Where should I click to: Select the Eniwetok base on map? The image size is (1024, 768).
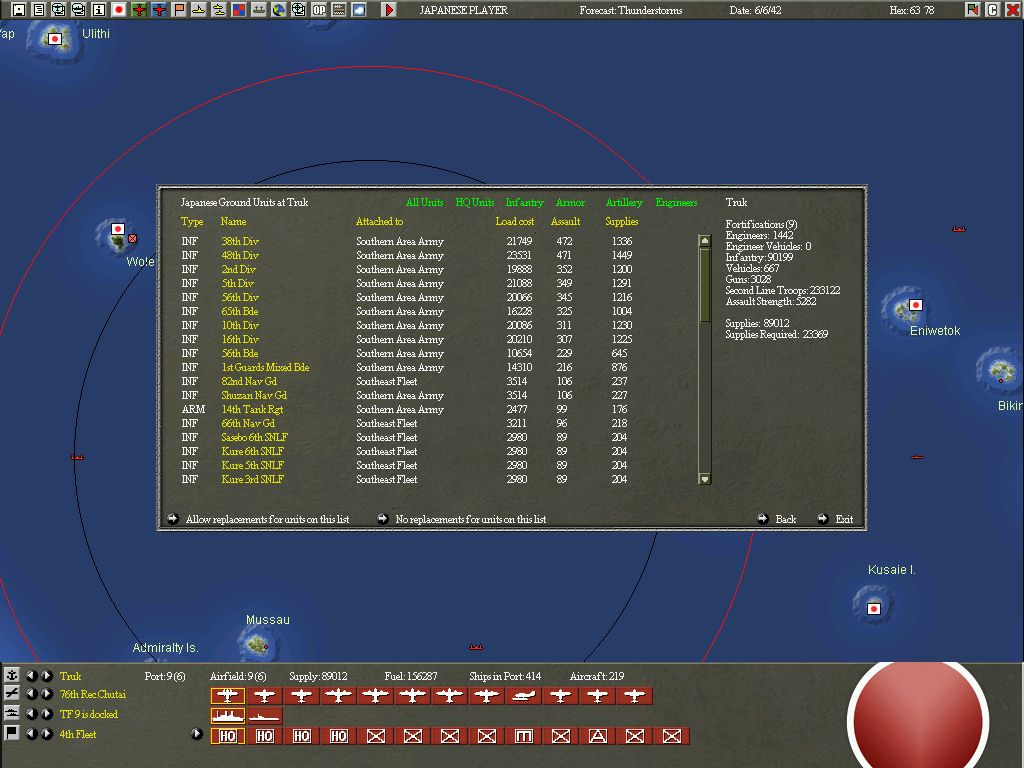[916, 305]
